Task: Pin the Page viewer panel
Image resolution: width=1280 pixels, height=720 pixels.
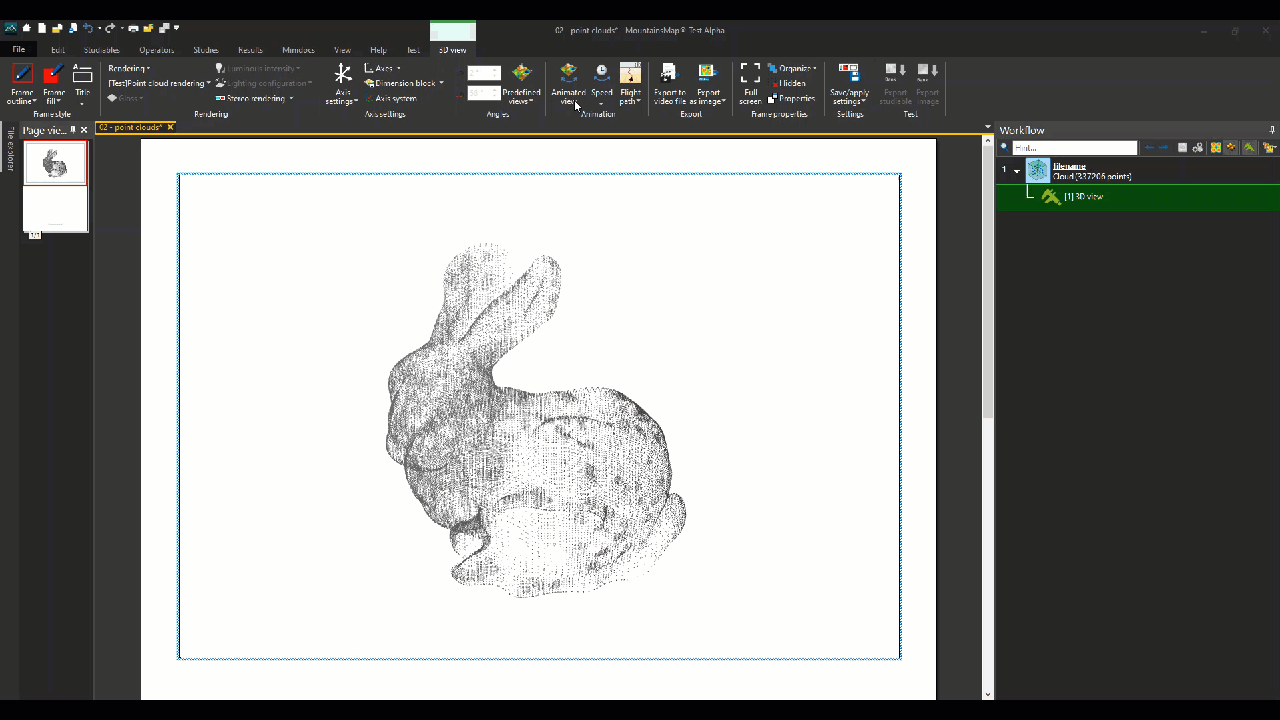Action: (x=73, y=130)
